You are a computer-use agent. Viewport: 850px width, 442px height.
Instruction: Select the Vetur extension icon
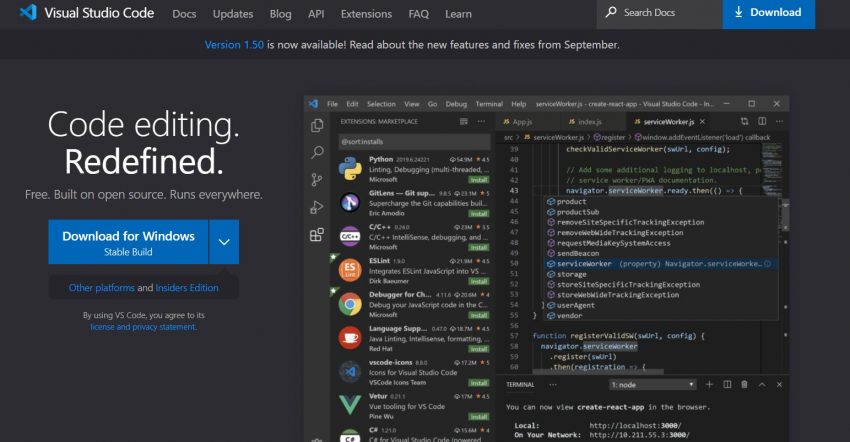[350, 405]
